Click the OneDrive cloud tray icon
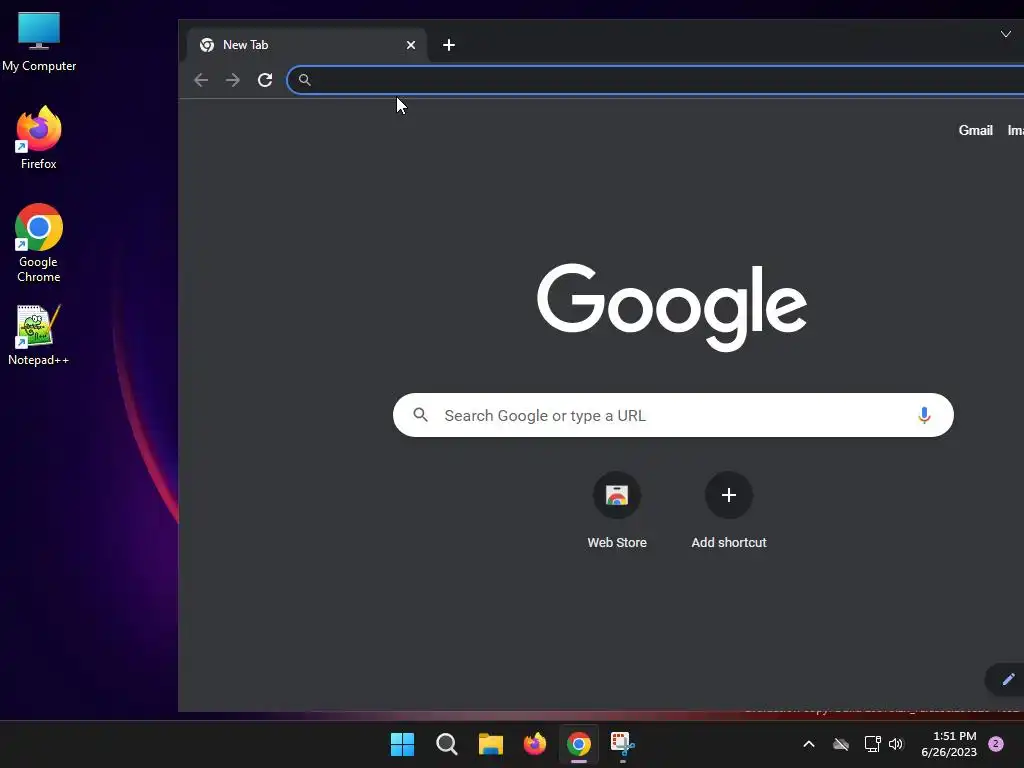The image size is (1024, 768). pyautogui.click(x=840, y=744)
